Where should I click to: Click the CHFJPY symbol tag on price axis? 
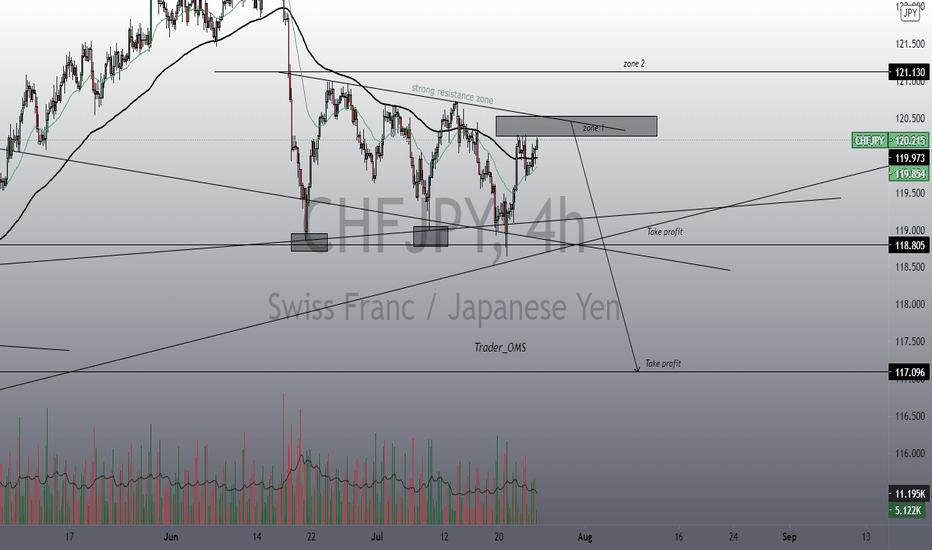(869, 140)
